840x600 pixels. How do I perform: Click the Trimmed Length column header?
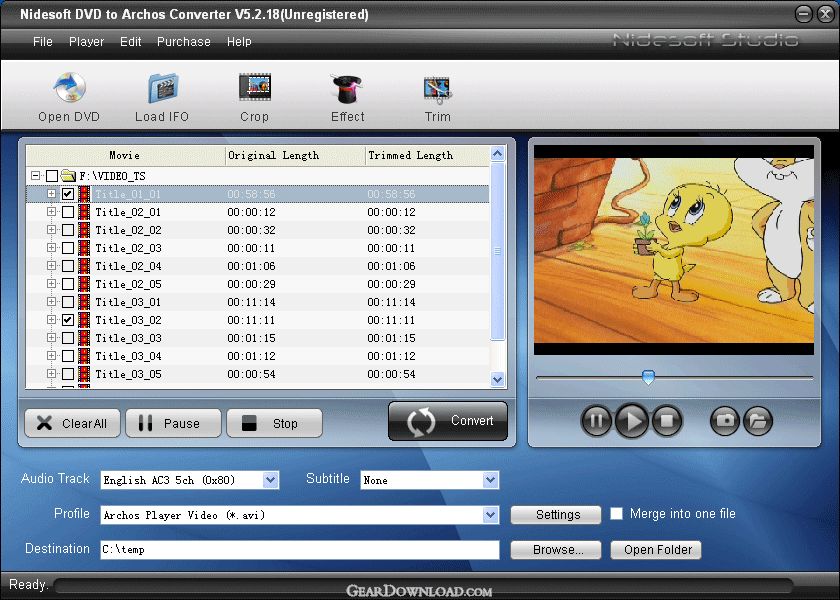pyautogui.click(x=428, y=155)
